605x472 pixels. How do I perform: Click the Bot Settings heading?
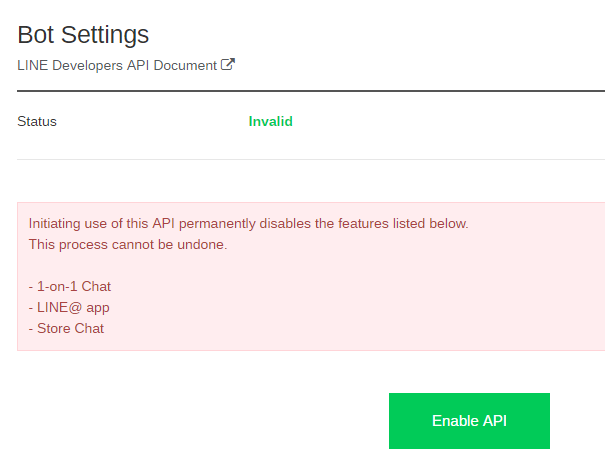point(83,34)
